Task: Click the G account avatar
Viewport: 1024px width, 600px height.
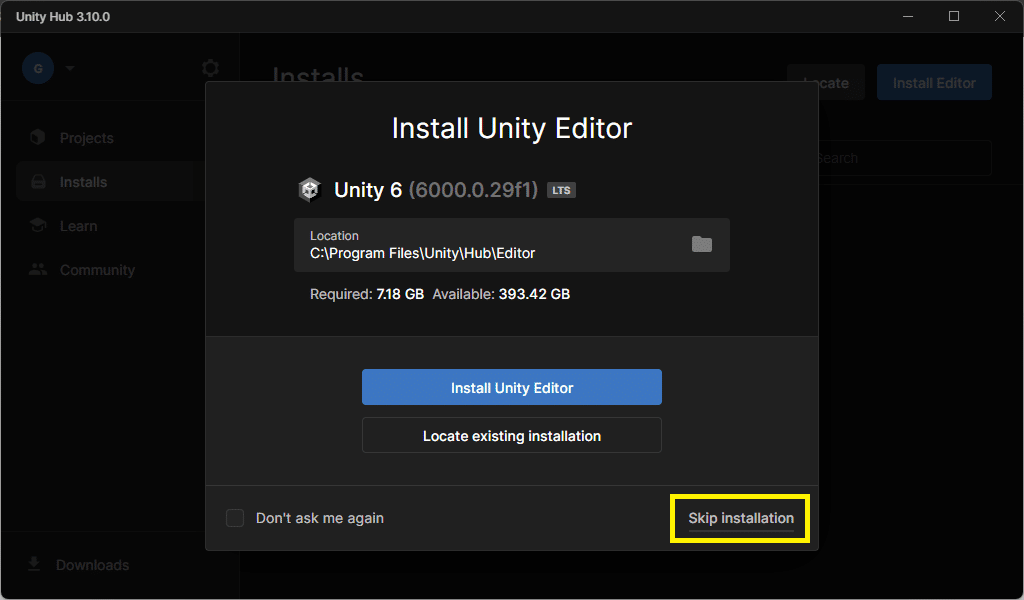Action: tap(37, 67)
